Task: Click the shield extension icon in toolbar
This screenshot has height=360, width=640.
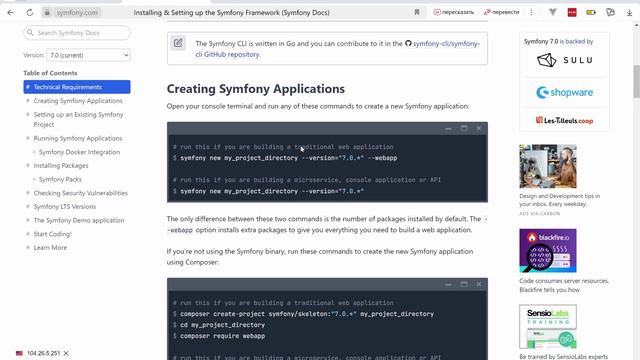Action: [x=610, y=12]
